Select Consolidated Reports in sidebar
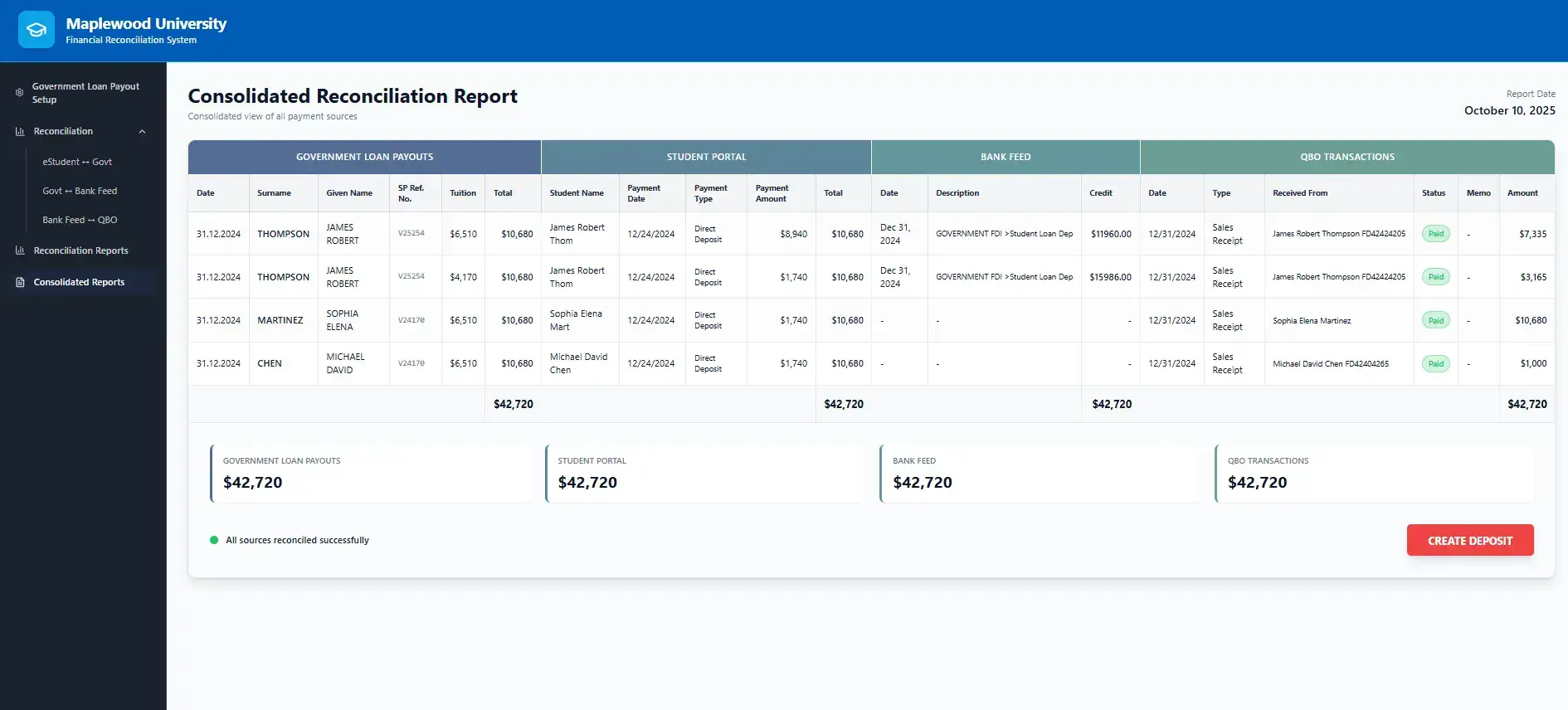The height and width of the screenshot is (710, 1568). click(79, 282)
